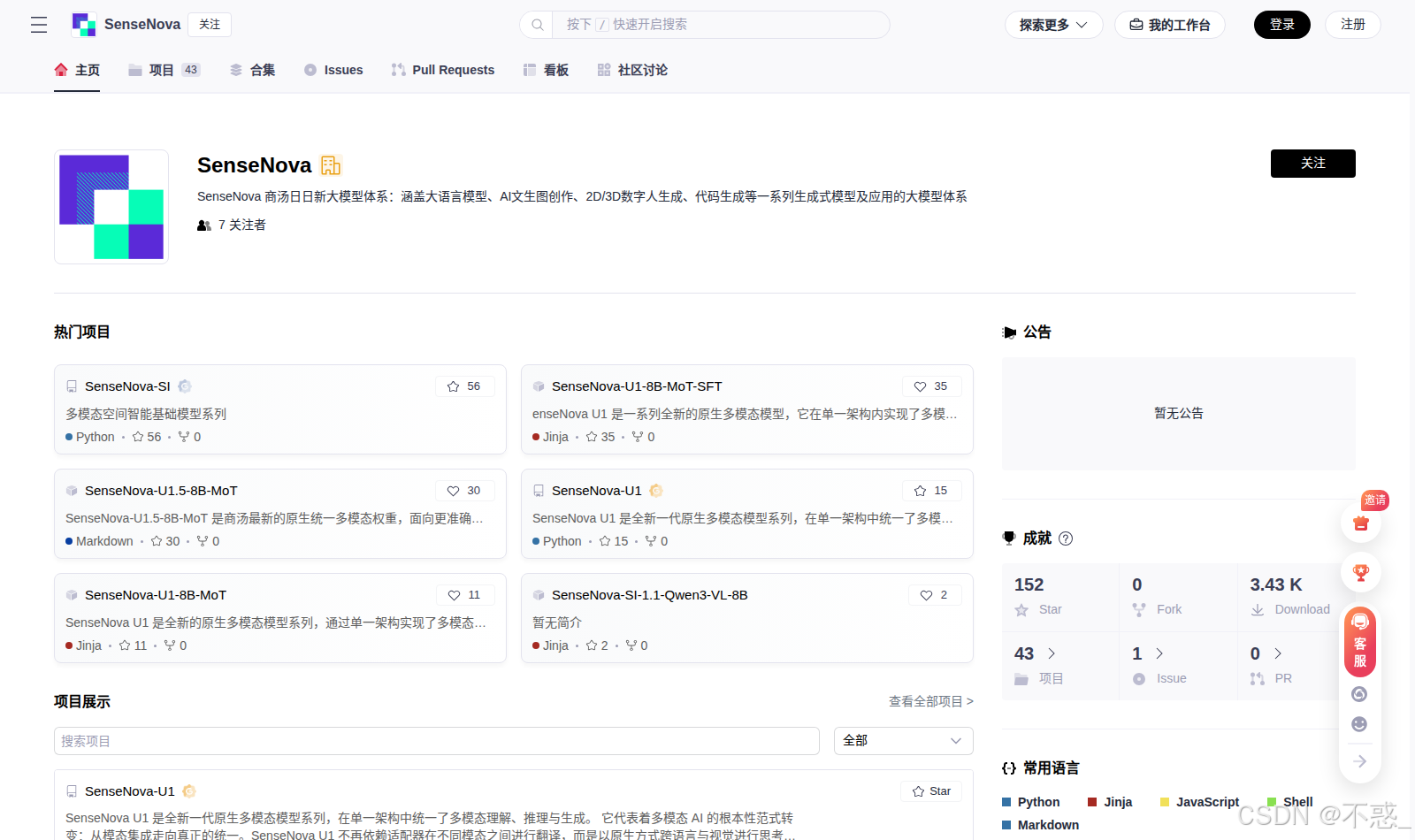Viewport: 1415px width, 840px height.
Task: Switch to 项目 tab
Action: point(164,70)
